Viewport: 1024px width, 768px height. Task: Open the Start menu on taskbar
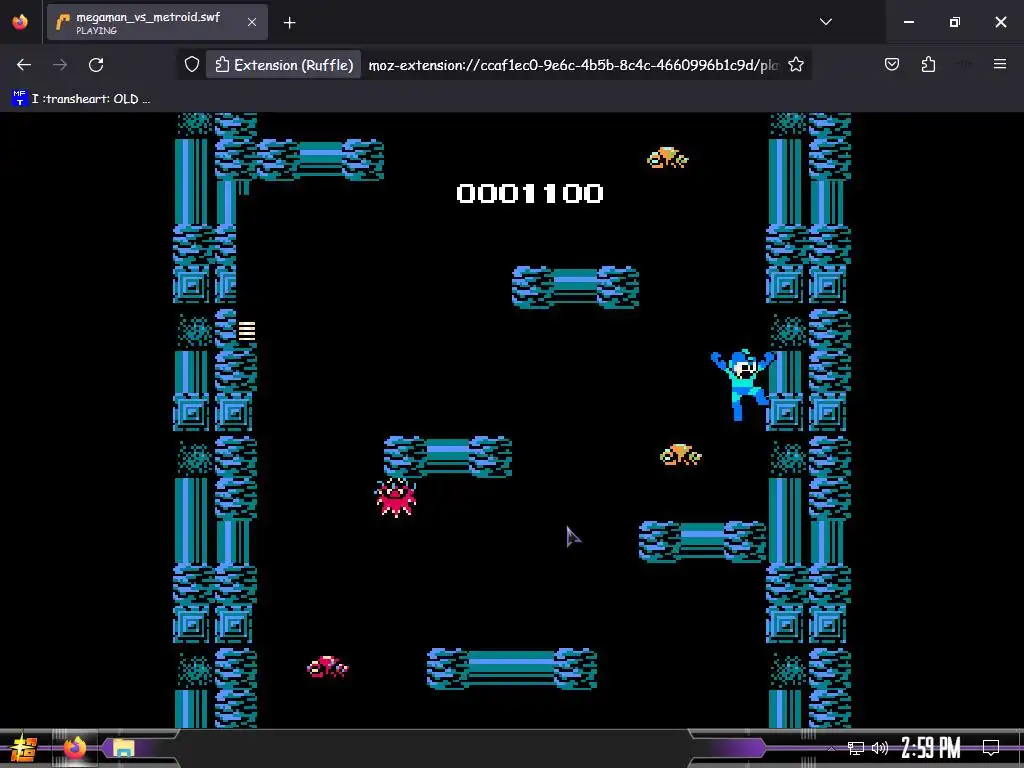[x=23, y=748]
